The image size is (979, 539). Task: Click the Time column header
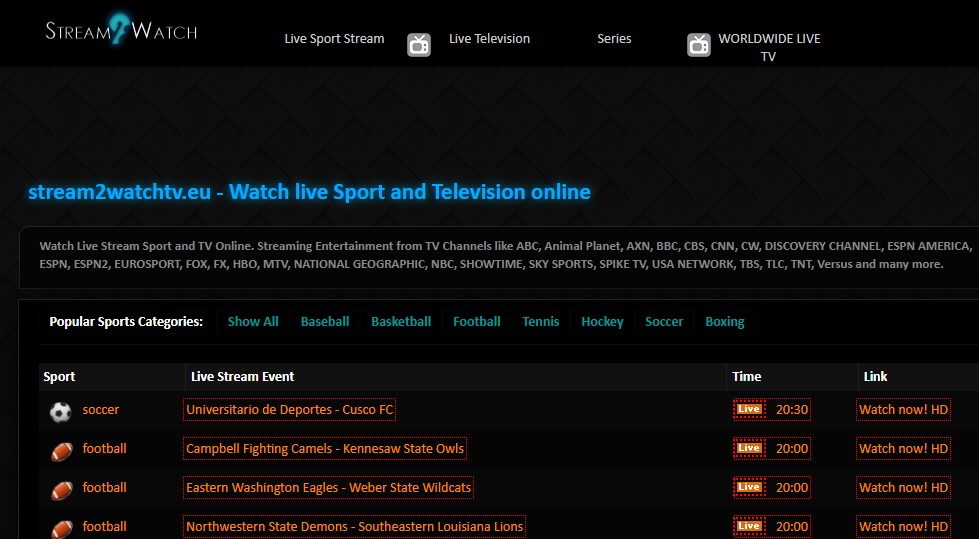click(x=747, y=377)
